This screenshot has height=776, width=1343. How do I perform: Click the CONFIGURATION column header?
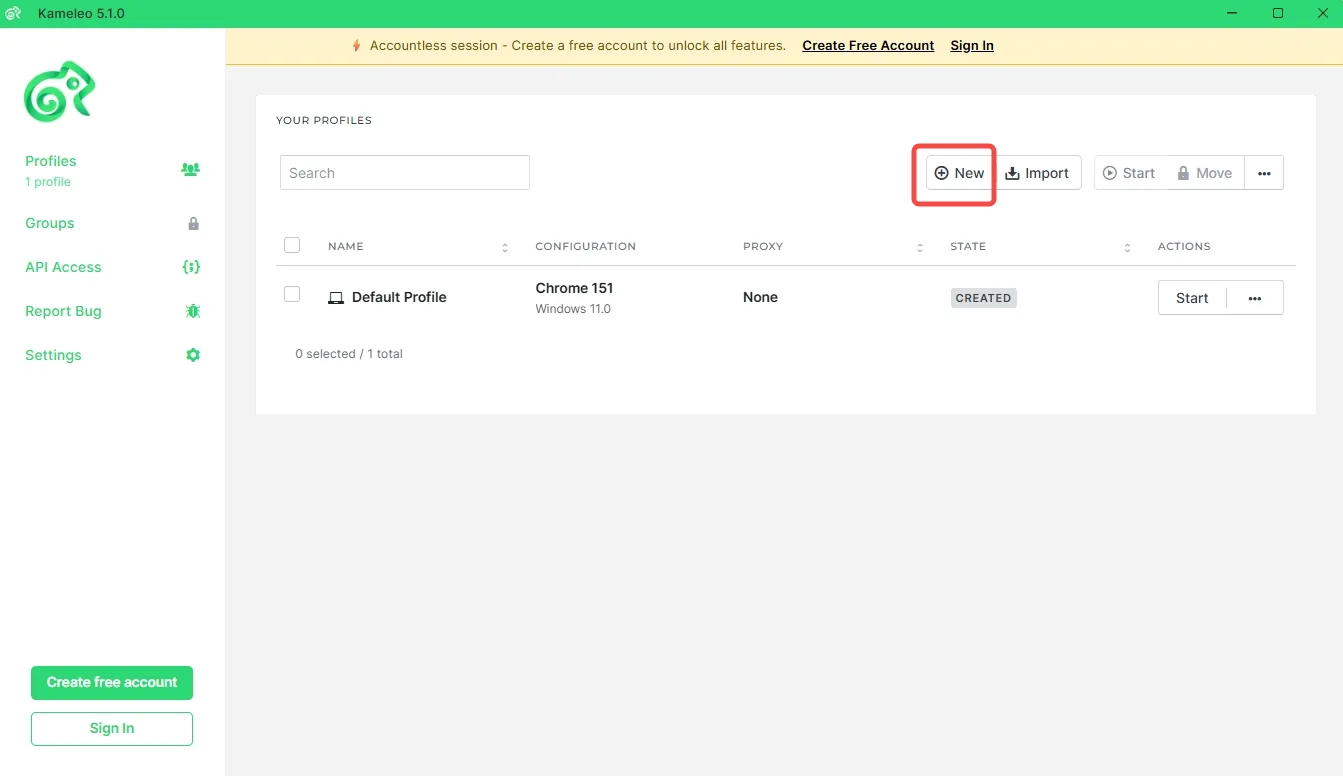click(586, 246)
